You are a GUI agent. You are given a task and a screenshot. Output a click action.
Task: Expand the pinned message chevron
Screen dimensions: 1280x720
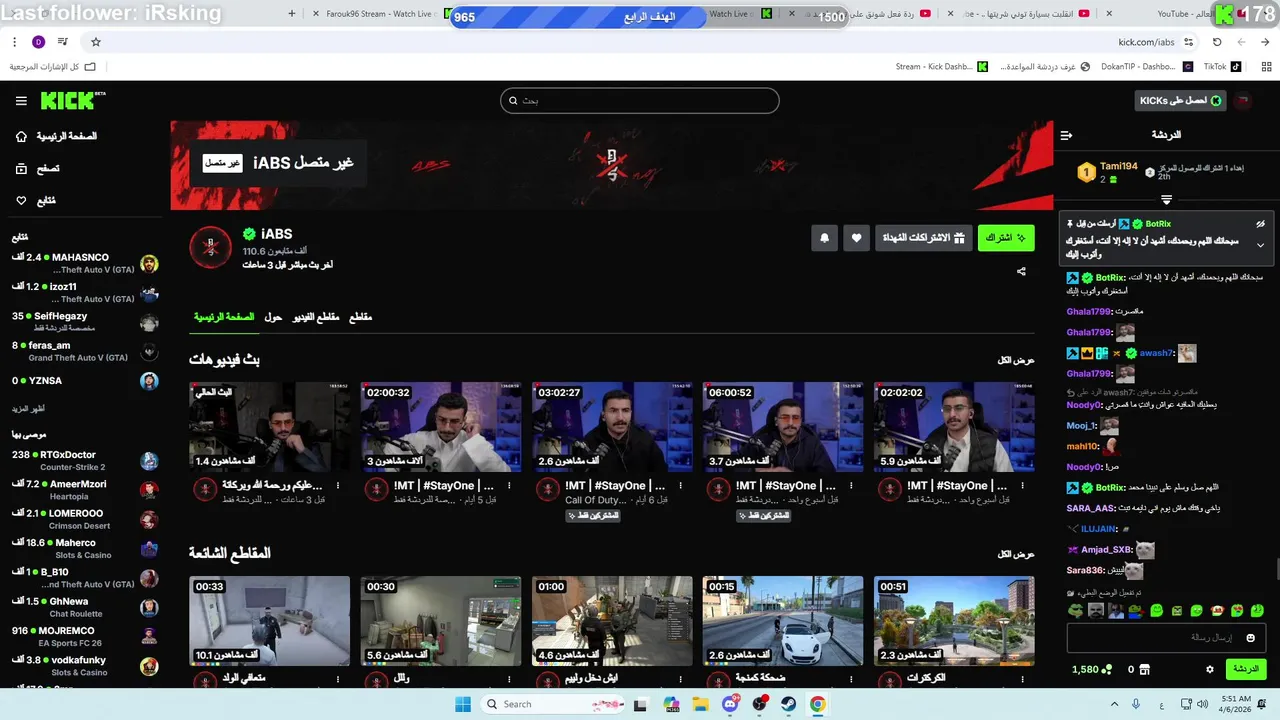click(x=1260, y=245)
